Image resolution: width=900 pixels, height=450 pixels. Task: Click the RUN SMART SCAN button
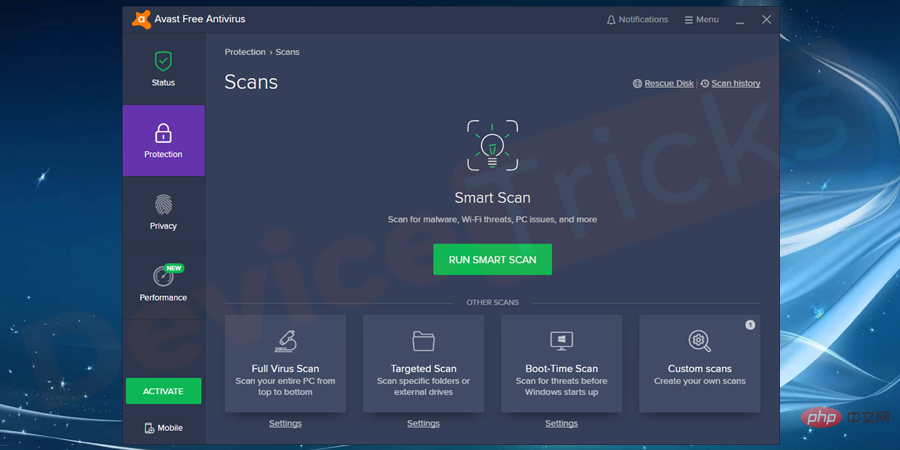tap(492, 259)
